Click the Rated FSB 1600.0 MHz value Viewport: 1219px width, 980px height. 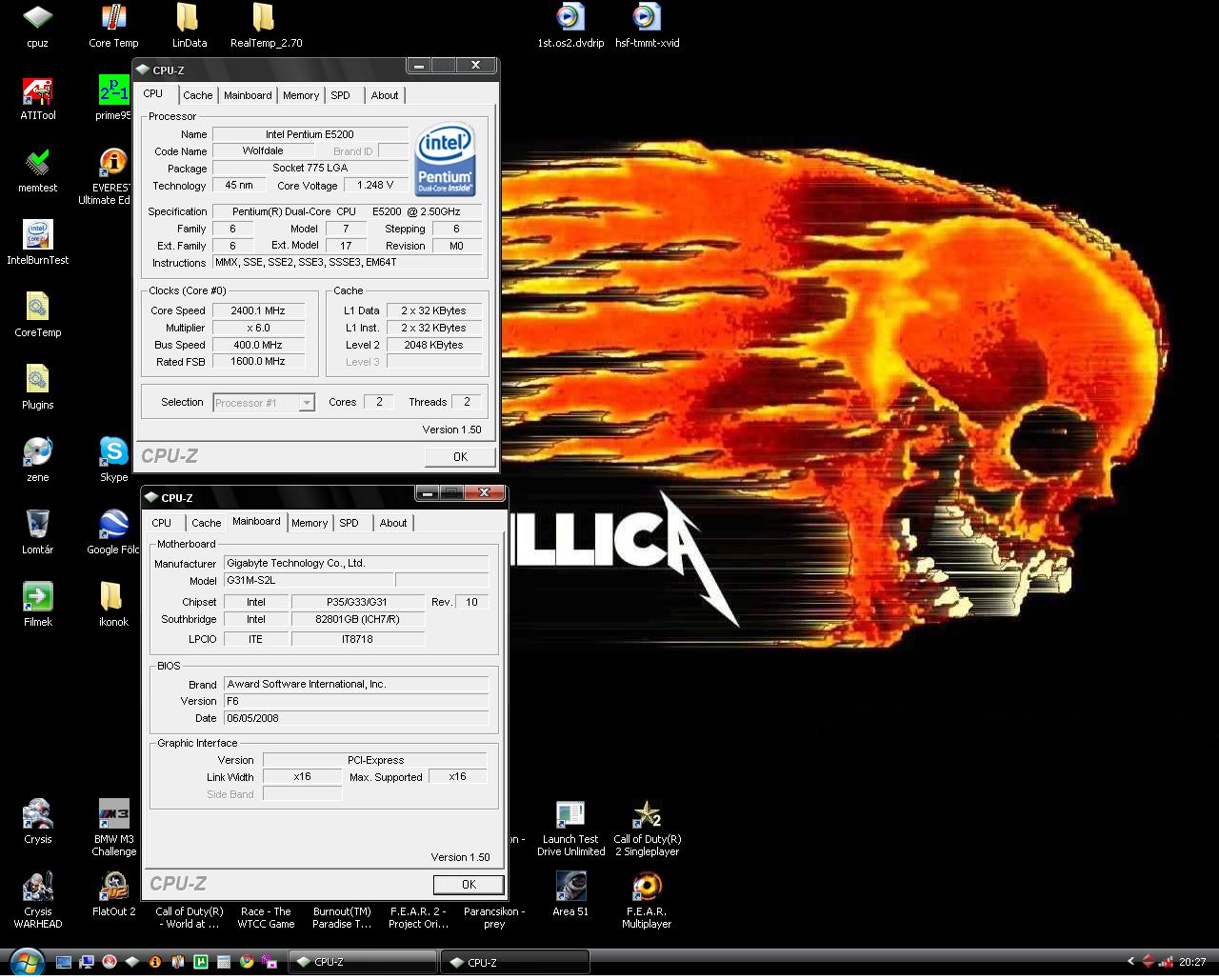point(257,362)
